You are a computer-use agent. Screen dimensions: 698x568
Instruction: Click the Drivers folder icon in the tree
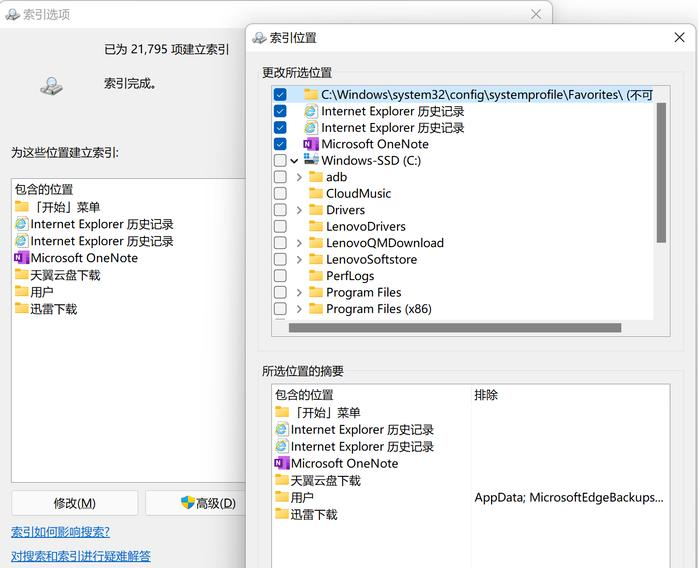(x=316, y=210)
